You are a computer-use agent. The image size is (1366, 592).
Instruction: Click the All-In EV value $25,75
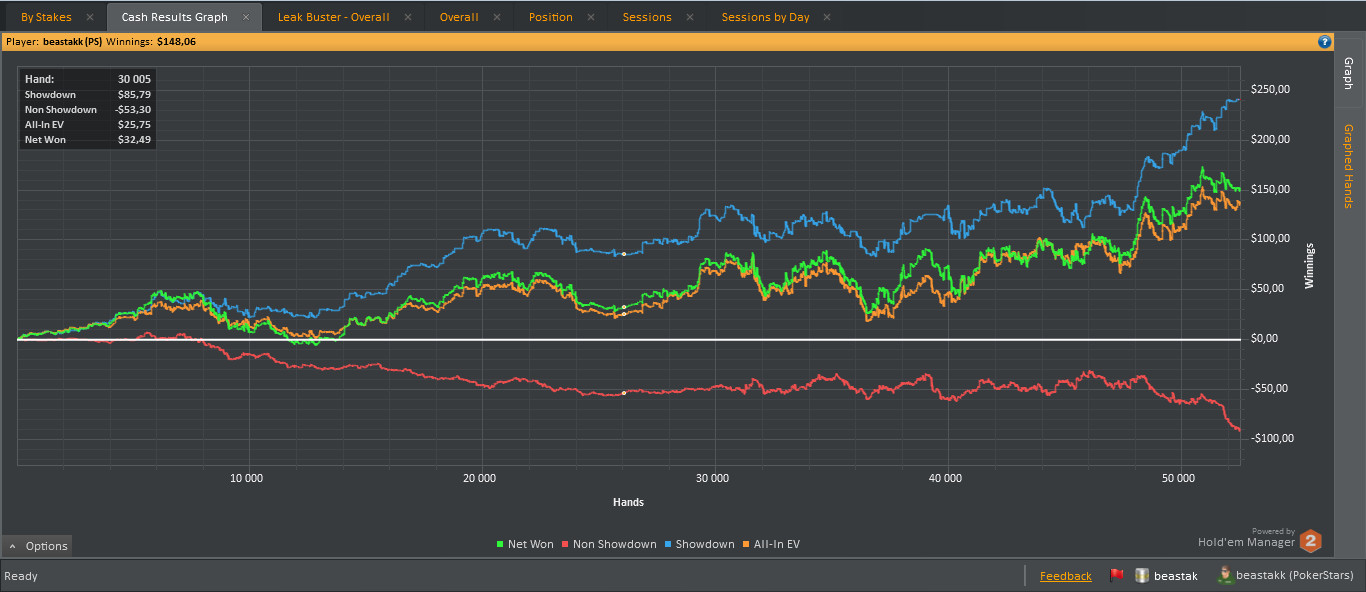(134, 125)
